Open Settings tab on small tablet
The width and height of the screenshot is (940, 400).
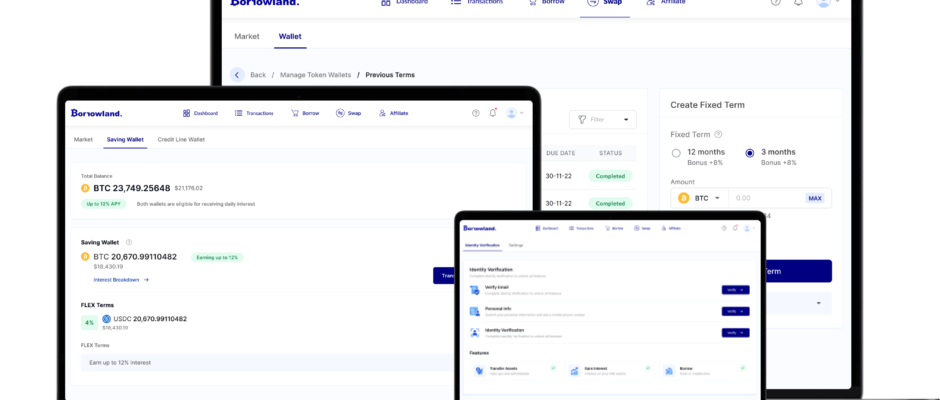click(x=516, y=245)
